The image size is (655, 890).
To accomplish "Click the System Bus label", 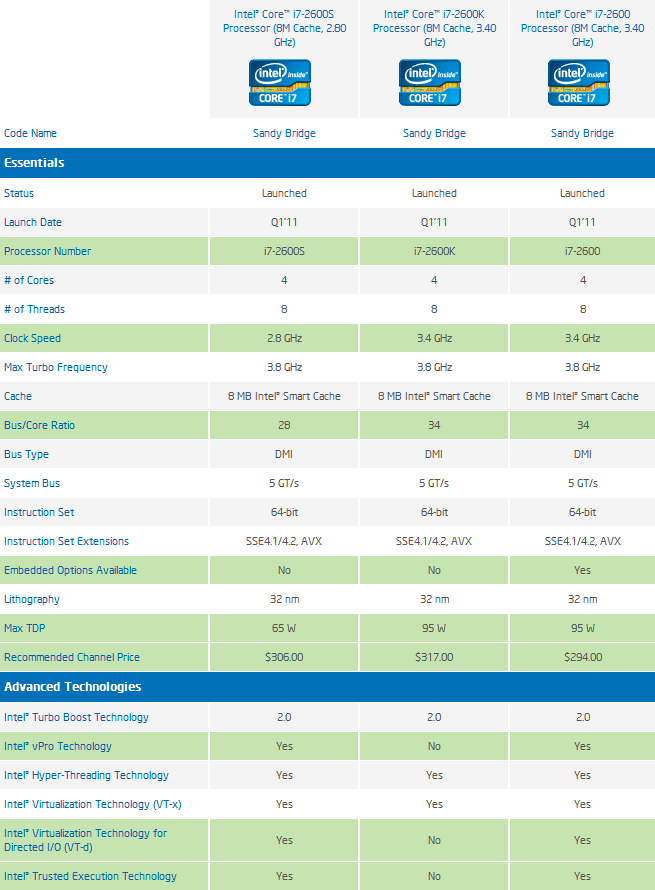I will pos(32,483).
